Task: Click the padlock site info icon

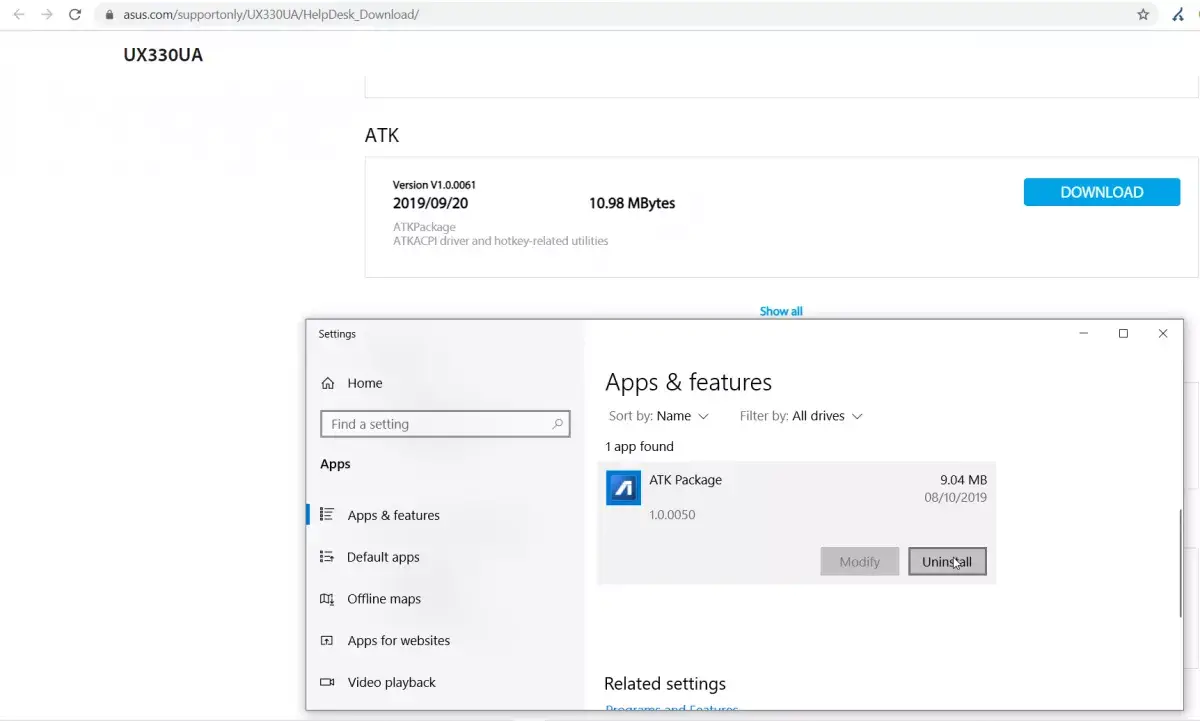Action: [x=110, y=15]
